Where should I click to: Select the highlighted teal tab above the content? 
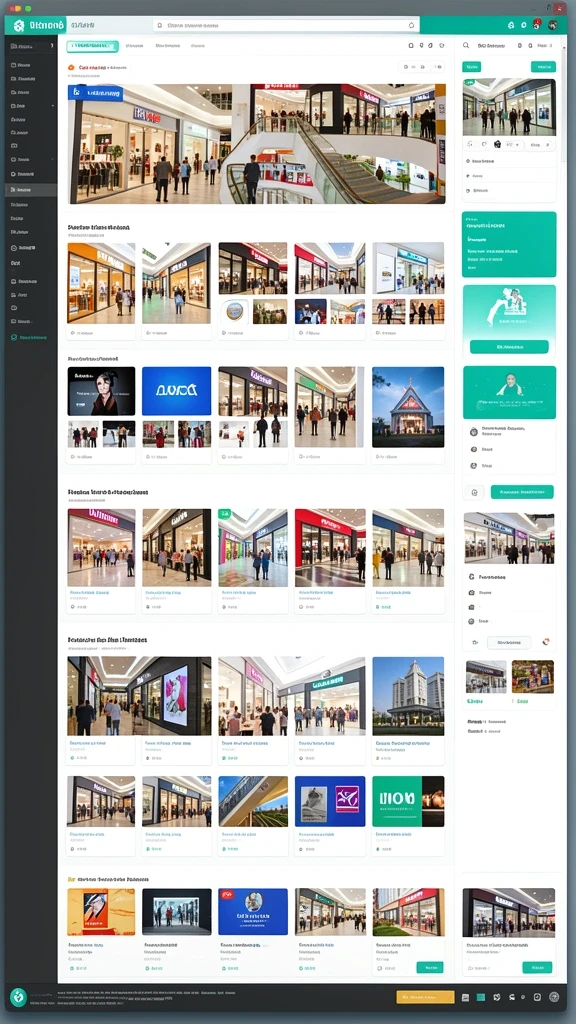tap(93, 46)
